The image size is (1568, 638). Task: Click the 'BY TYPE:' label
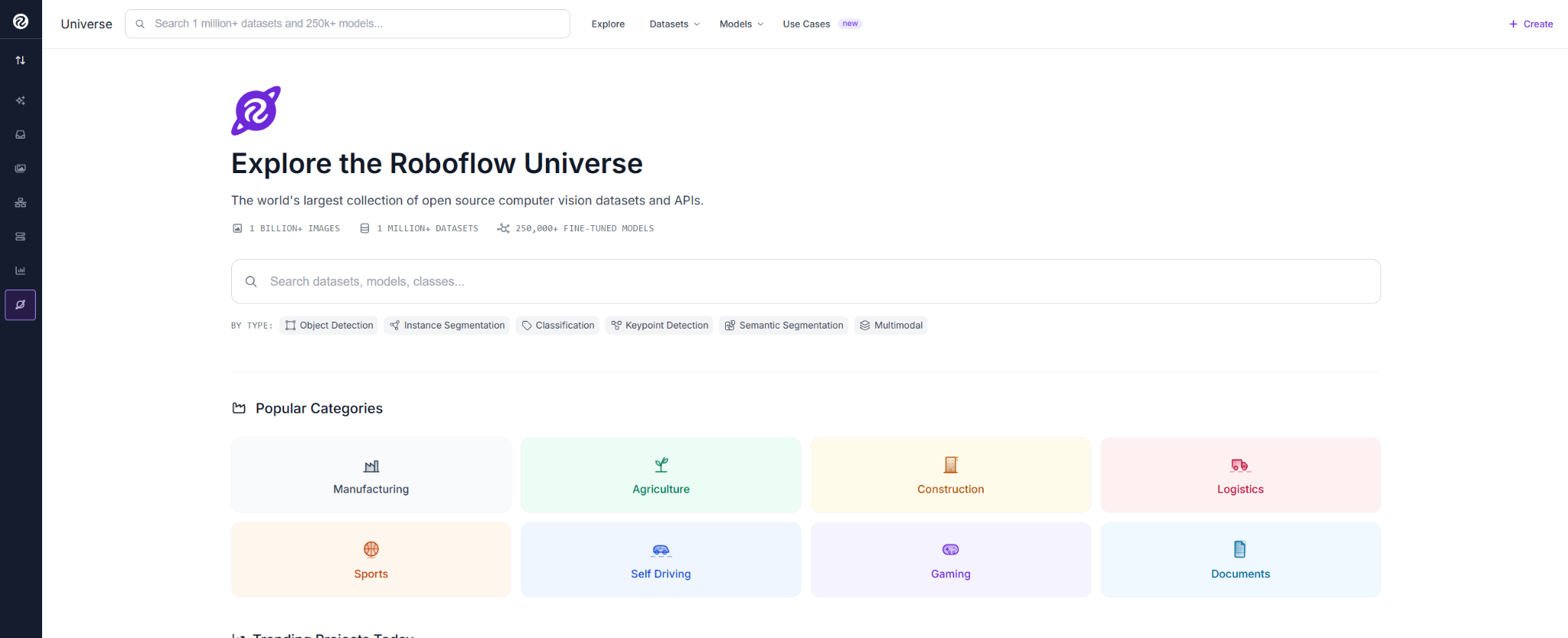(x=252, y=326)
